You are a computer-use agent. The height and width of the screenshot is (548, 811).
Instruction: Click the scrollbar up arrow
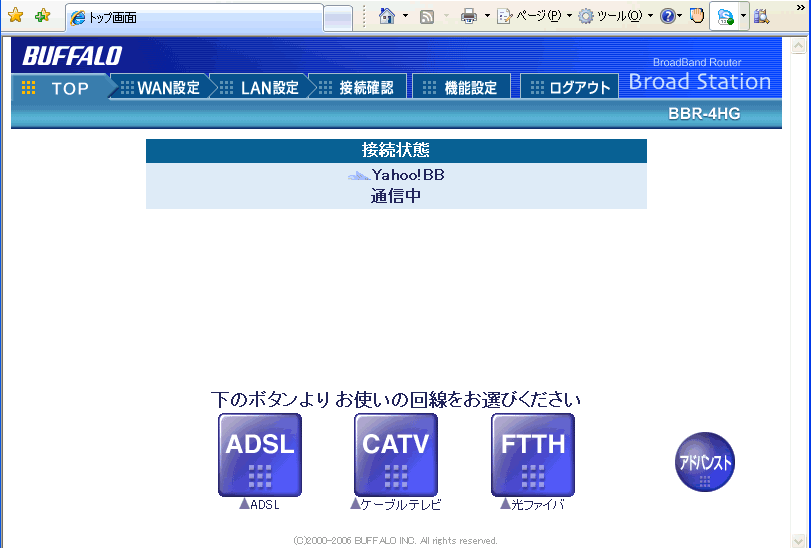[798, 46]
